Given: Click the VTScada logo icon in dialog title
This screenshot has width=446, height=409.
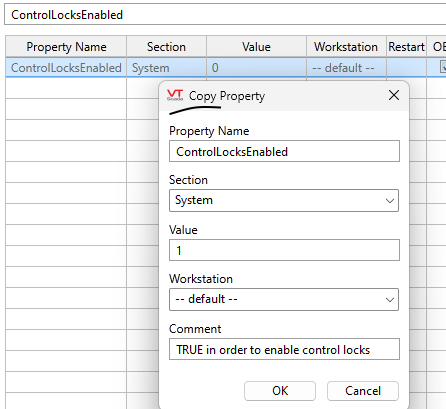Looking at the screenshot, I should coord(175,95).
